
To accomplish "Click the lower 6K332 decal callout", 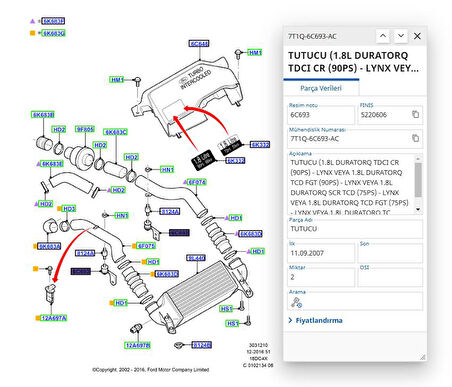I will (x=235, y=161).
